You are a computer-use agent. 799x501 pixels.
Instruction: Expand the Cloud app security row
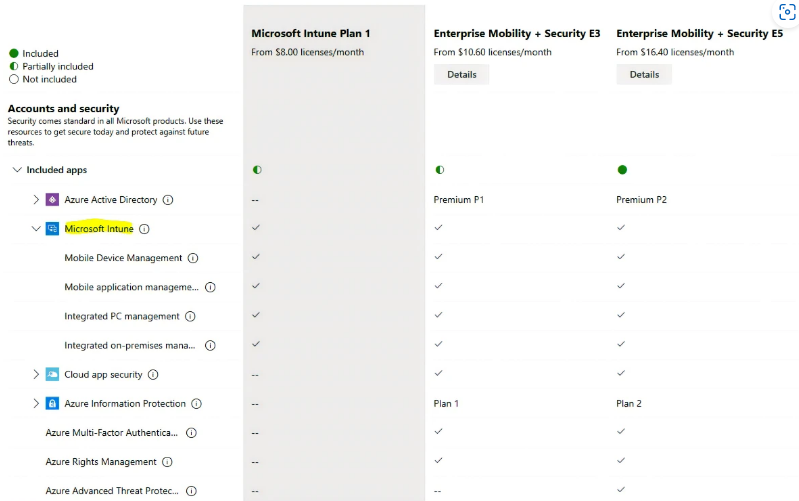point(36,375)
